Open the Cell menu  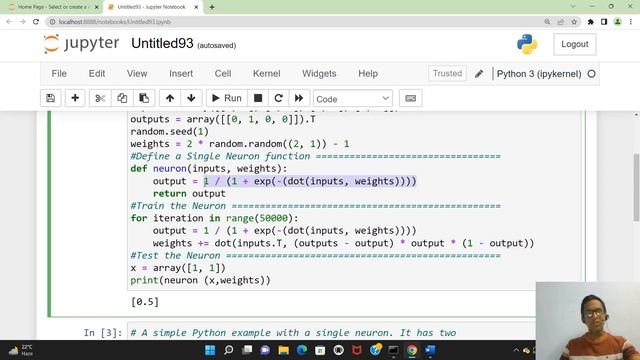coord(223,74)
